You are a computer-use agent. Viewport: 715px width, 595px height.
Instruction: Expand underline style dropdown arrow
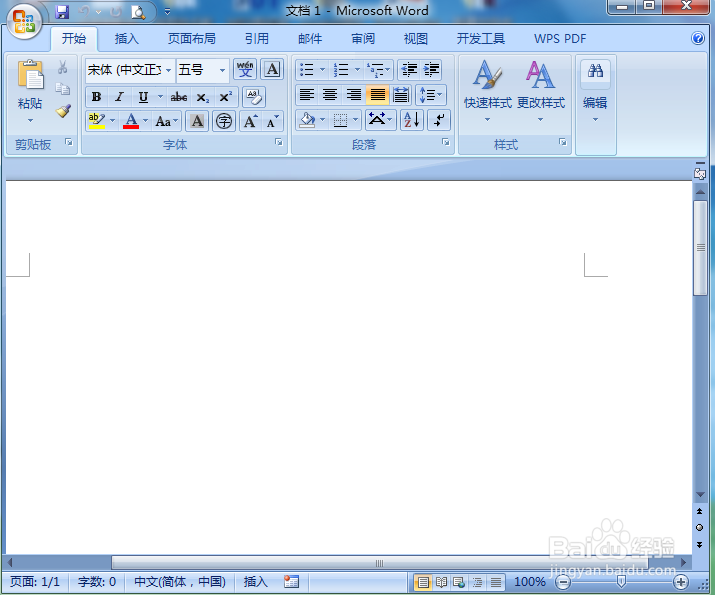(x=160, y=97)
